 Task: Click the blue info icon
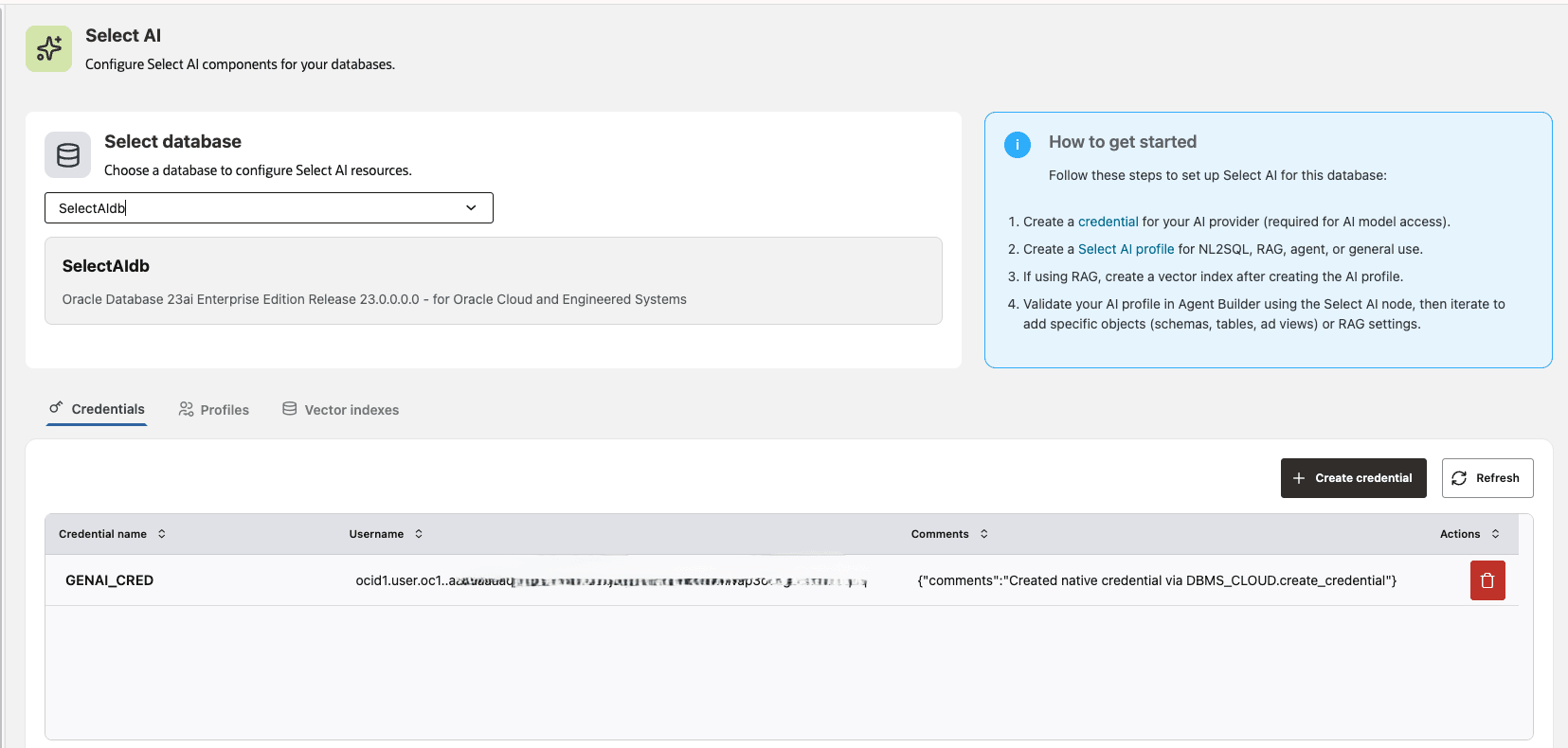click(1018, 145)
